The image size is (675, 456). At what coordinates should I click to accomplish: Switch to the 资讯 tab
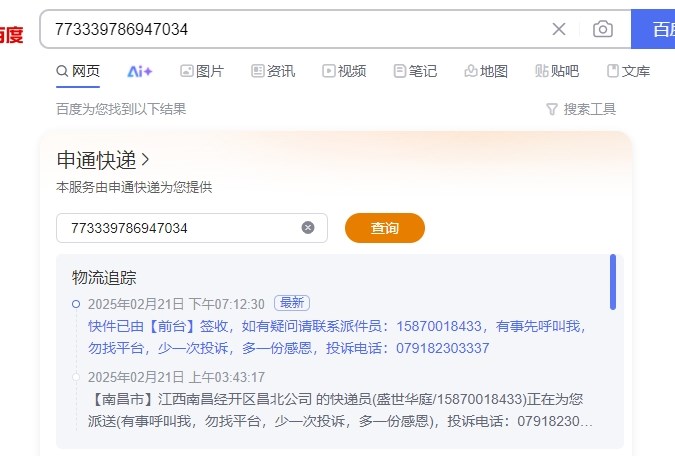pyautogui.click(x=273, y=71)
